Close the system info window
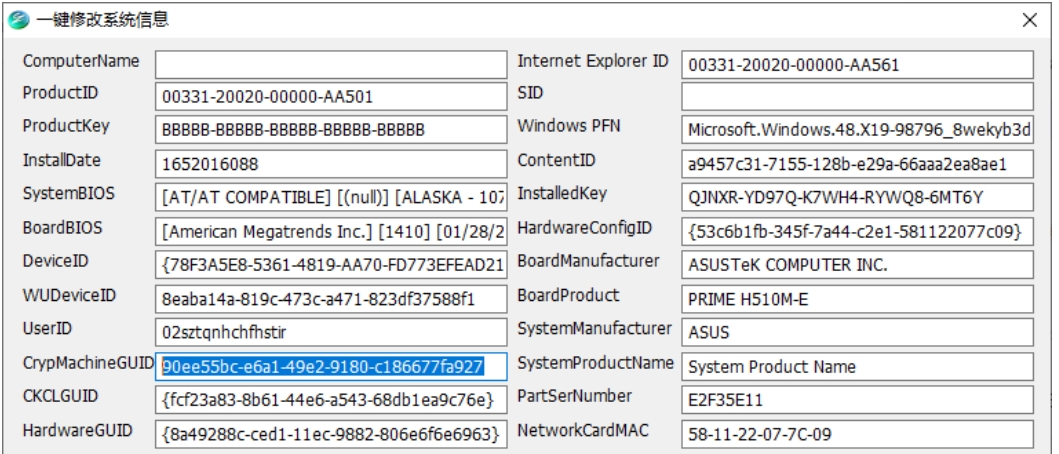 pyautogui.click(x=1029, y=19)
